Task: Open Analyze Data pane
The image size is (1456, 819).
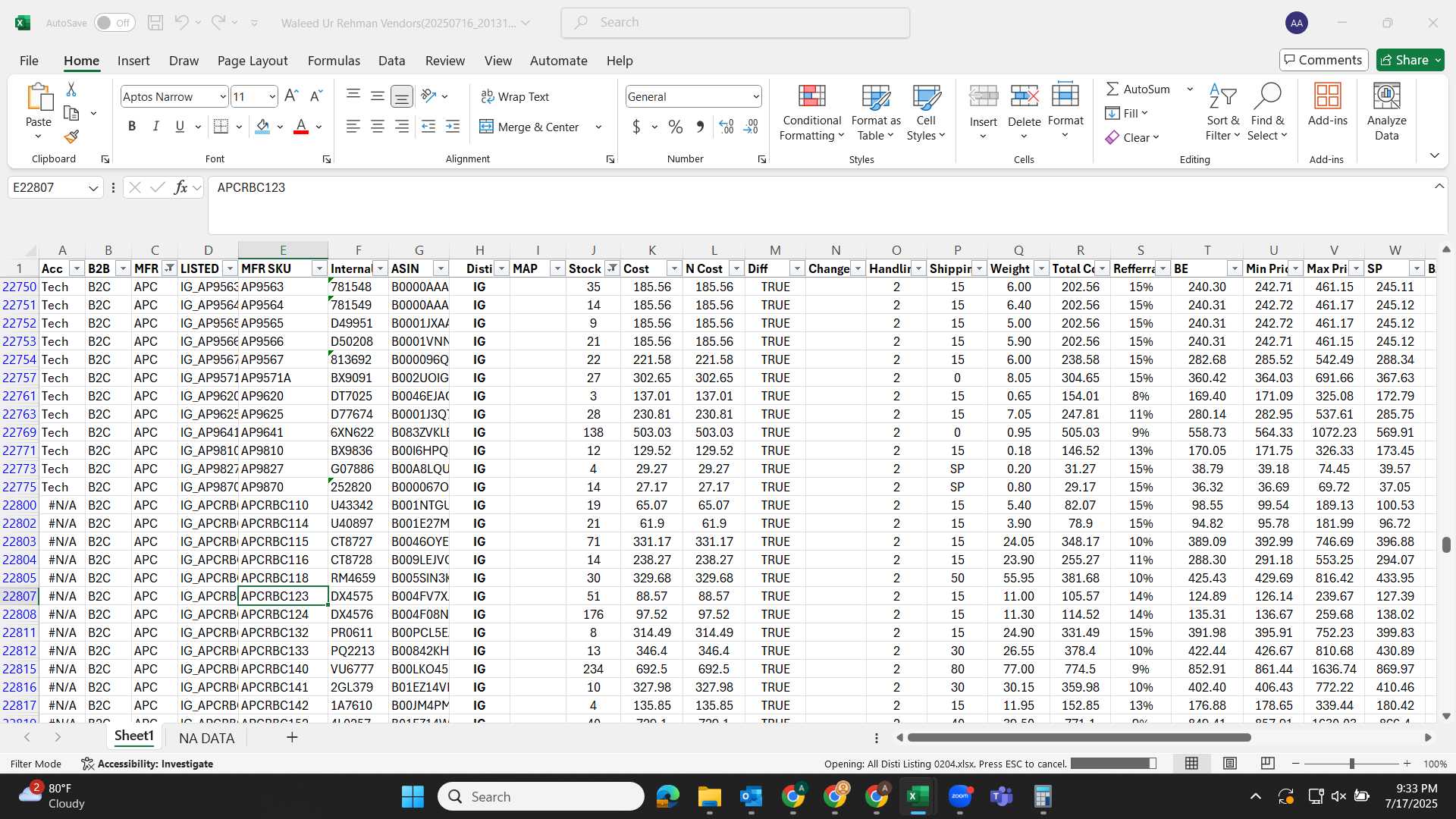Action: pyautogui.click(x=1386, y=112)
